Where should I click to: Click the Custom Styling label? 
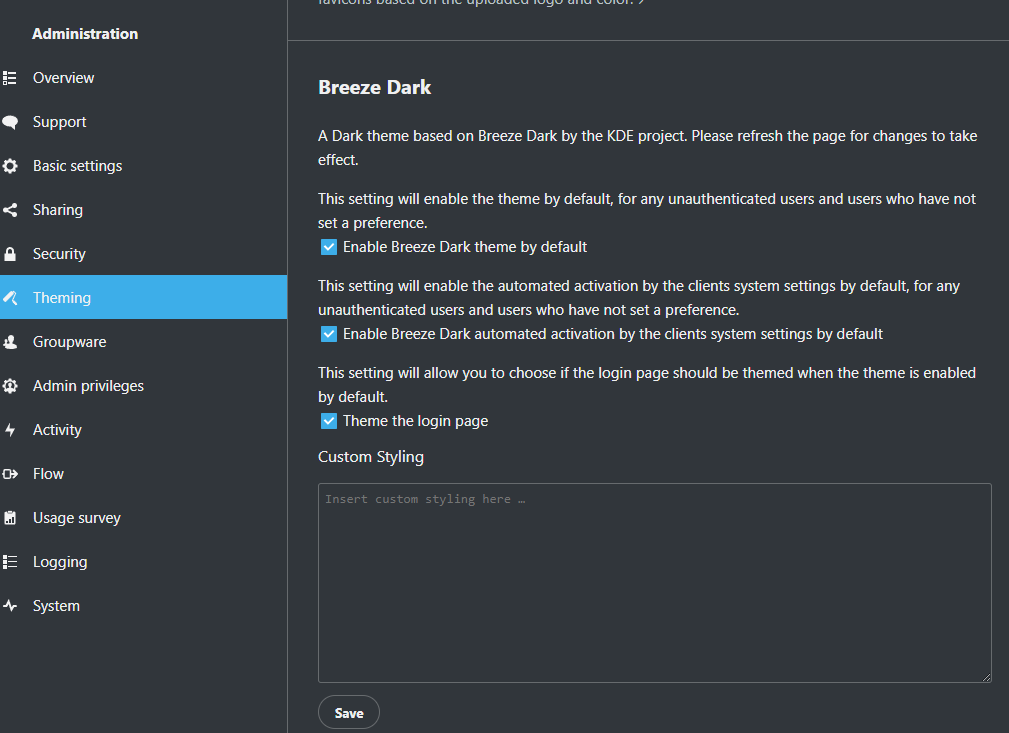[371, 457]
